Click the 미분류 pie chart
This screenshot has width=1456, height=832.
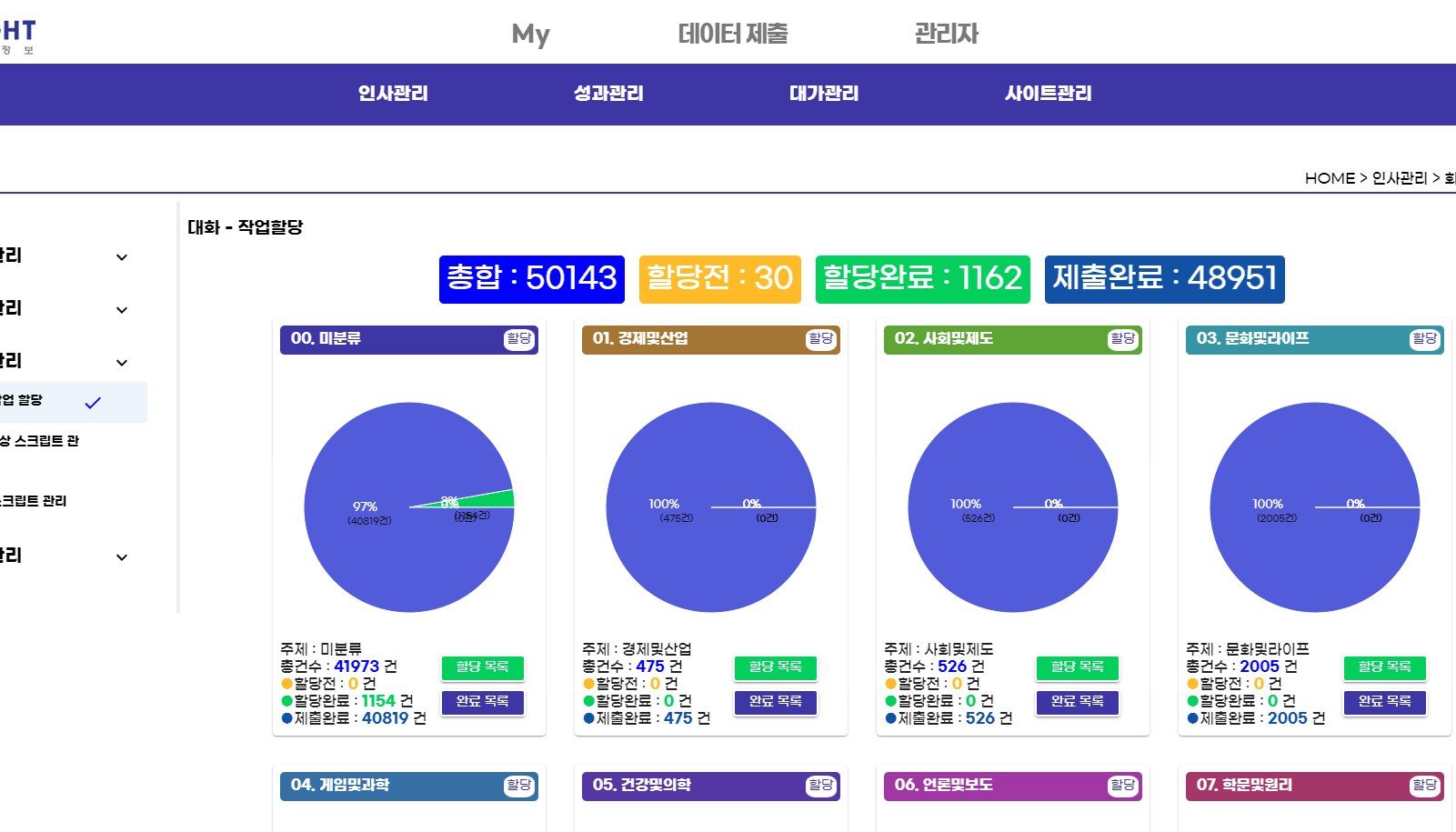(x=409, y=507)
